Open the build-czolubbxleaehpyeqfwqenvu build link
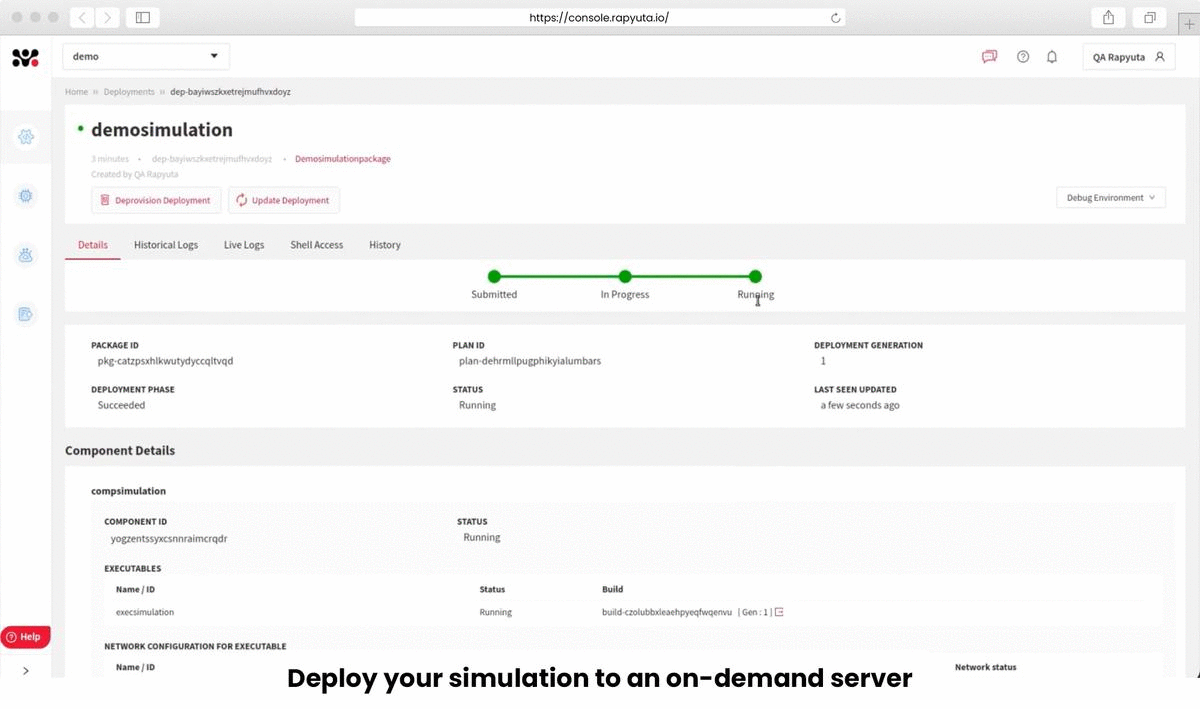 click(667, 612)
